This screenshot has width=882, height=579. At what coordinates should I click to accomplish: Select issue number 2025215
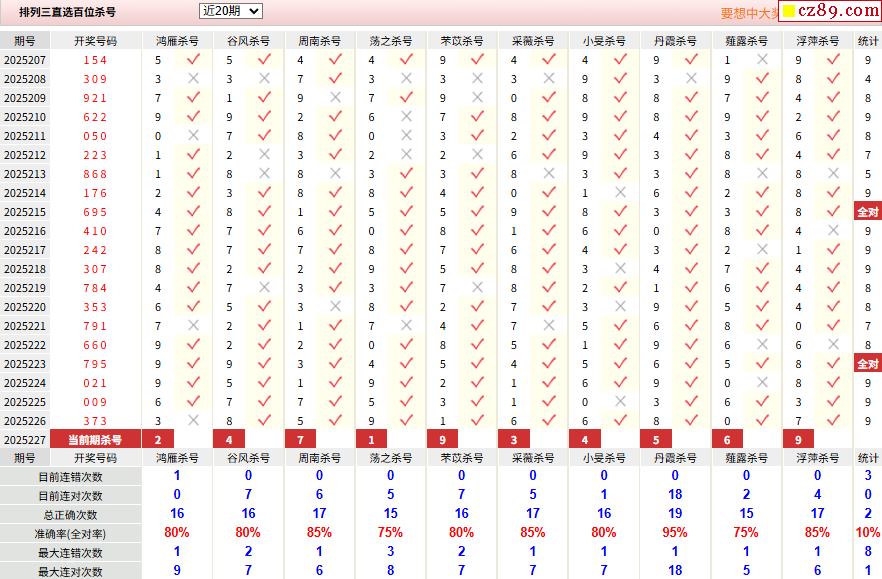(25, 212)
